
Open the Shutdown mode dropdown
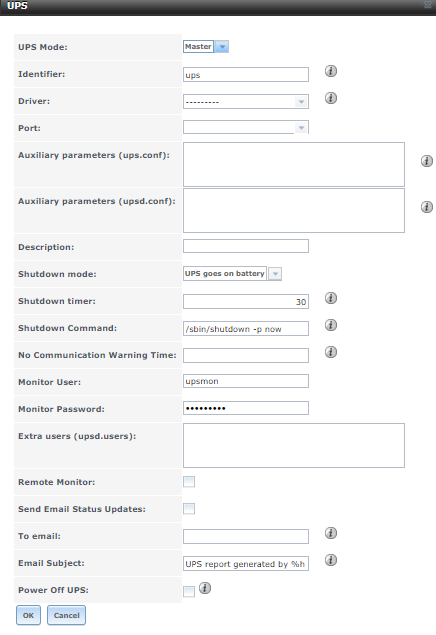point(232,274)
